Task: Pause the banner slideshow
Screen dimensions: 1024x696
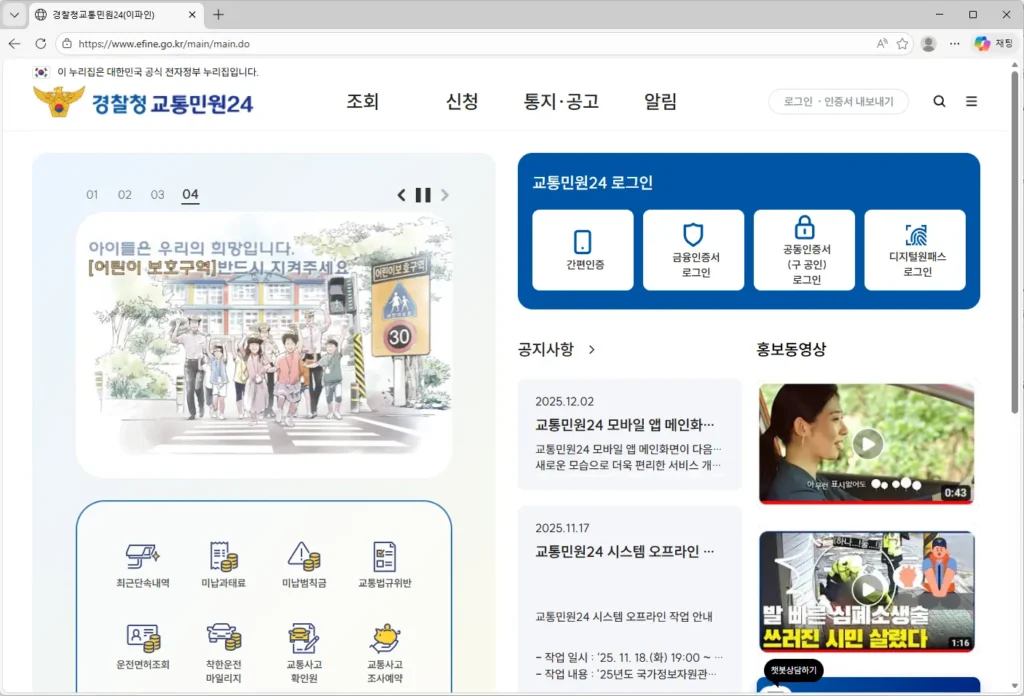Action: pyautogui.click(x=422, y=194)
